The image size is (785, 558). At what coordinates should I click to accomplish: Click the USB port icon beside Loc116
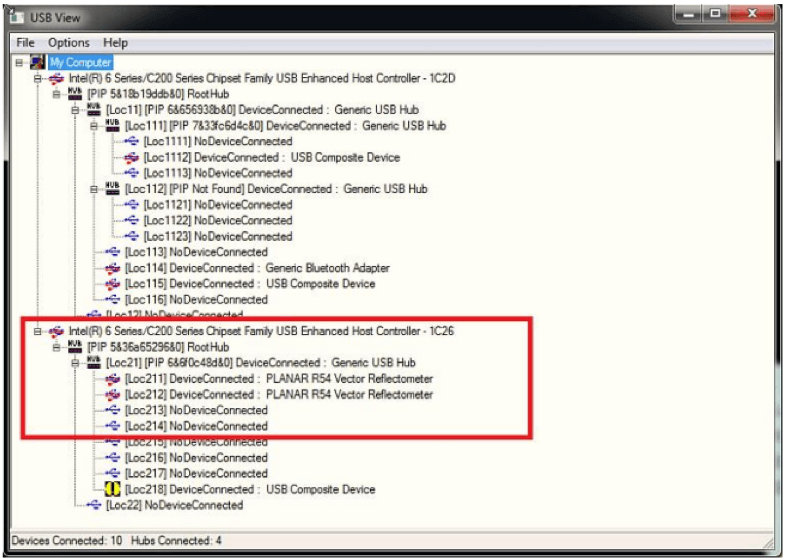[113, 300]
